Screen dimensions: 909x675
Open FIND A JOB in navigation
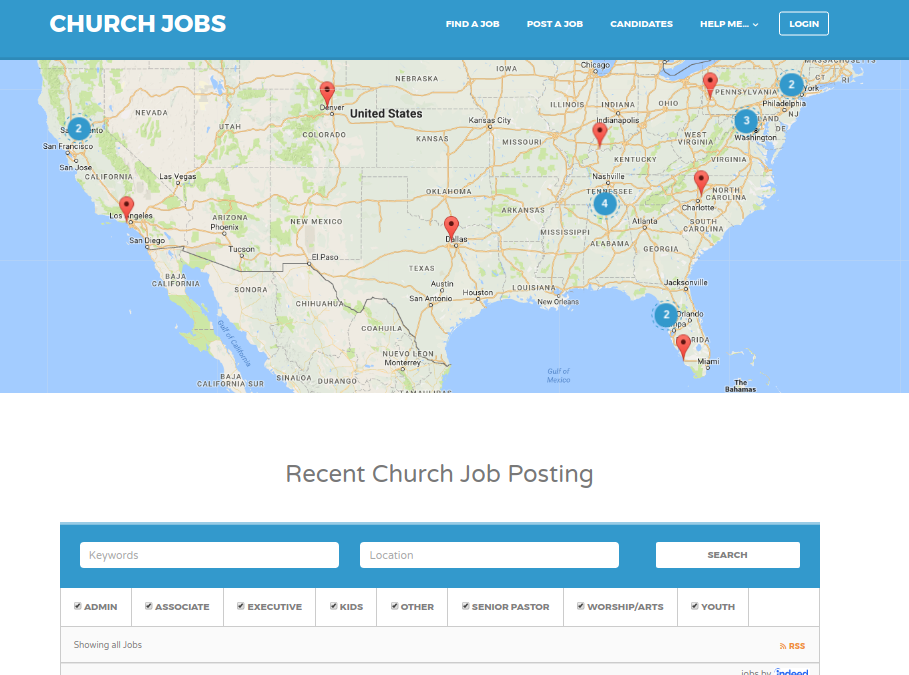click(x=472, y=24)
